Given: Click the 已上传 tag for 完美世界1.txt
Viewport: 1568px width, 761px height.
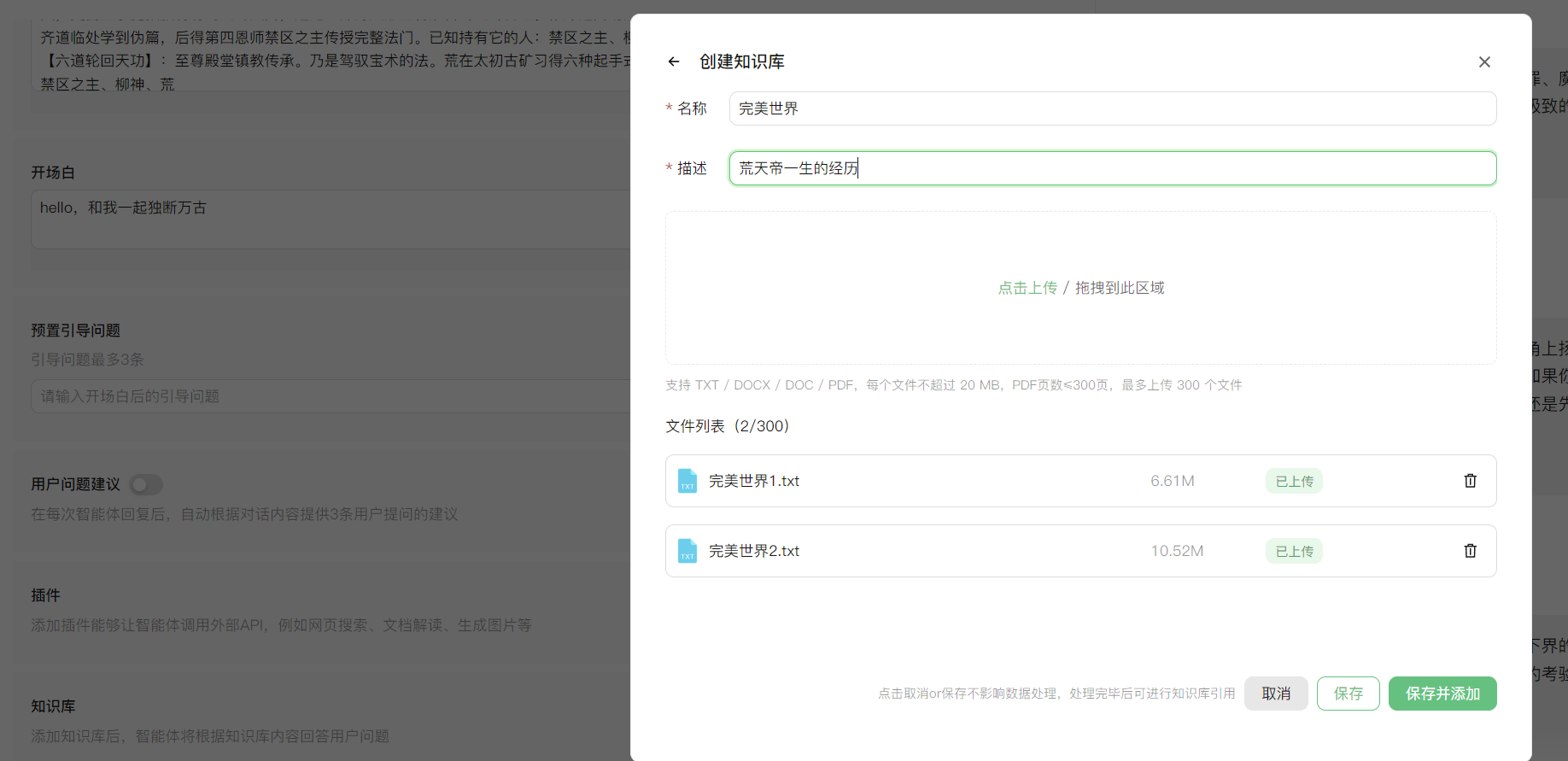Looking at the screenshot, I should [1295, 481].
